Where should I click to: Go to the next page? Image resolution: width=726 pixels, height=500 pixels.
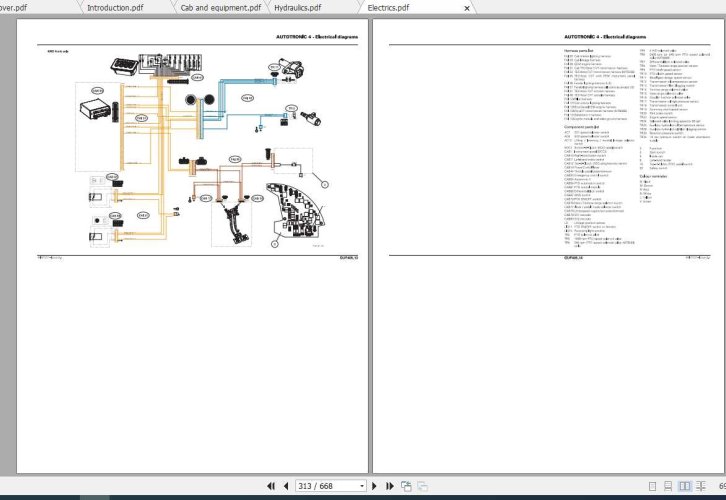point(374,486)
